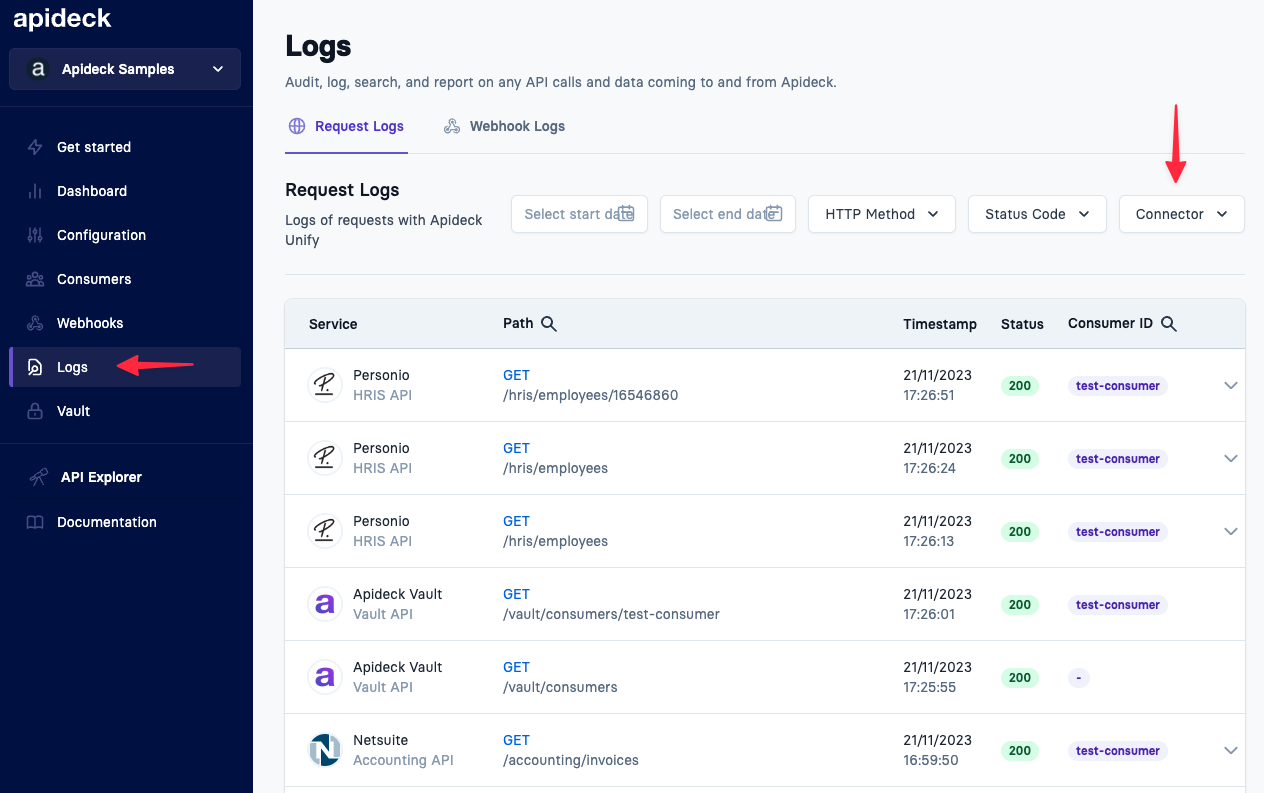This screenshot has height=793, width=1264.
Task: Click the Webhooks icon in sidebar
Action: pos(35,323)
